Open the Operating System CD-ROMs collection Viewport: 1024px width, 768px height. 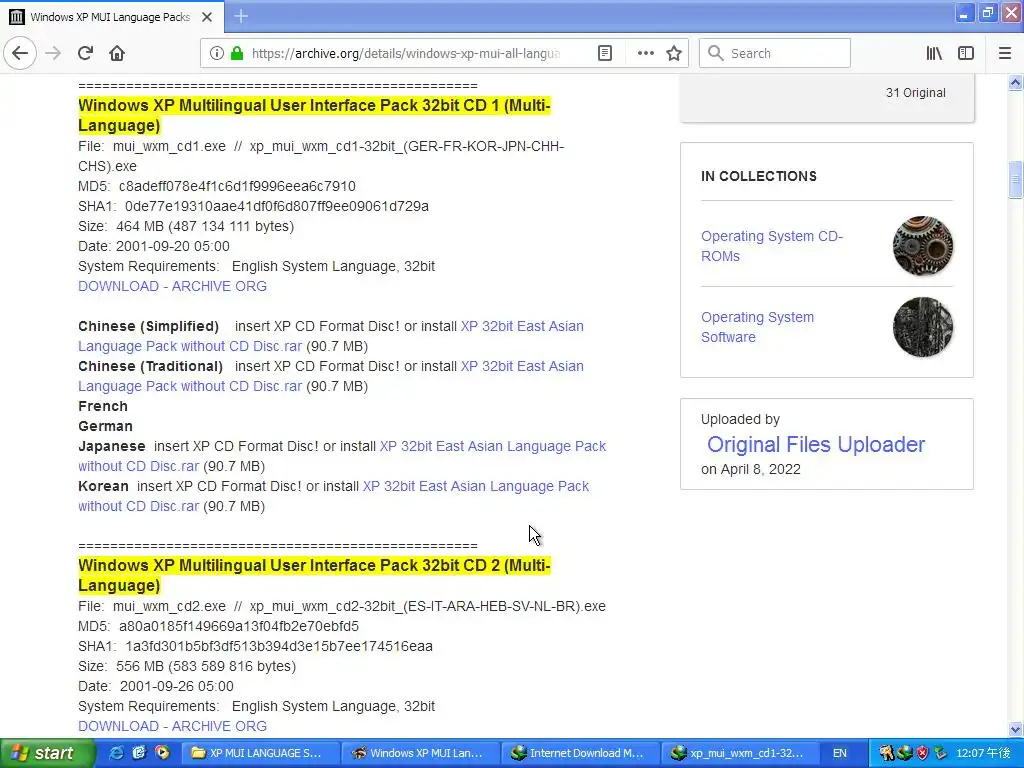771,246
